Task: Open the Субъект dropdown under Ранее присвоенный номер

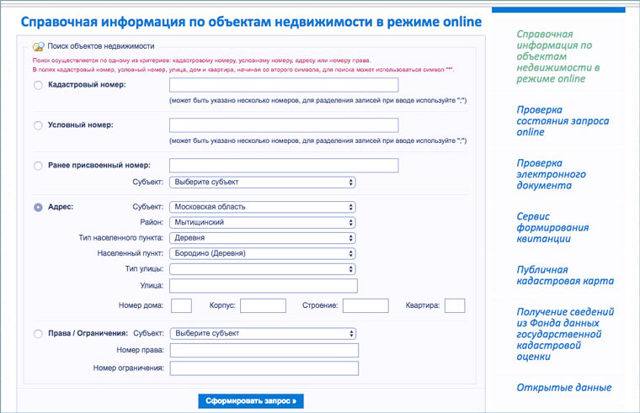Action: 262,182
